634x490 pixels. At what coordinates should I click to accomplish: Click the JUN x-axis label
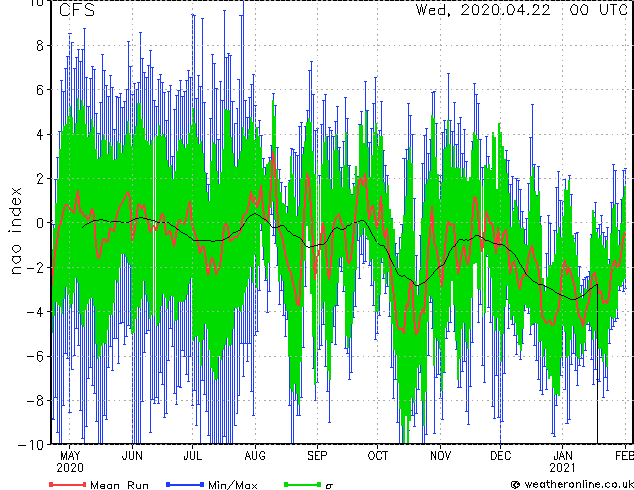[132, 456]
